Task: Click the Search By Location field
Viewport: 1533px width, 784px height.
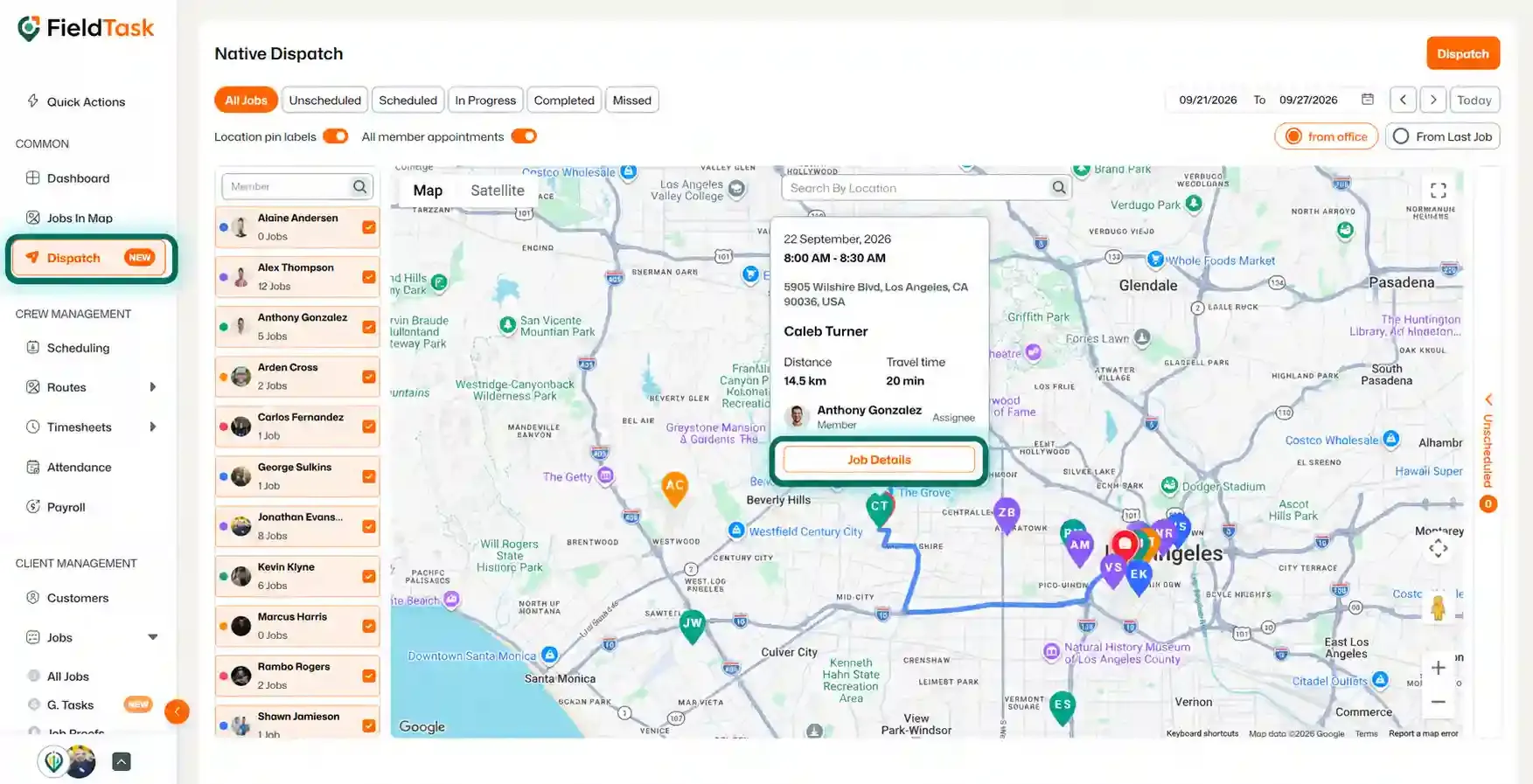Action: pyautogui.click(x=927, y=187)
